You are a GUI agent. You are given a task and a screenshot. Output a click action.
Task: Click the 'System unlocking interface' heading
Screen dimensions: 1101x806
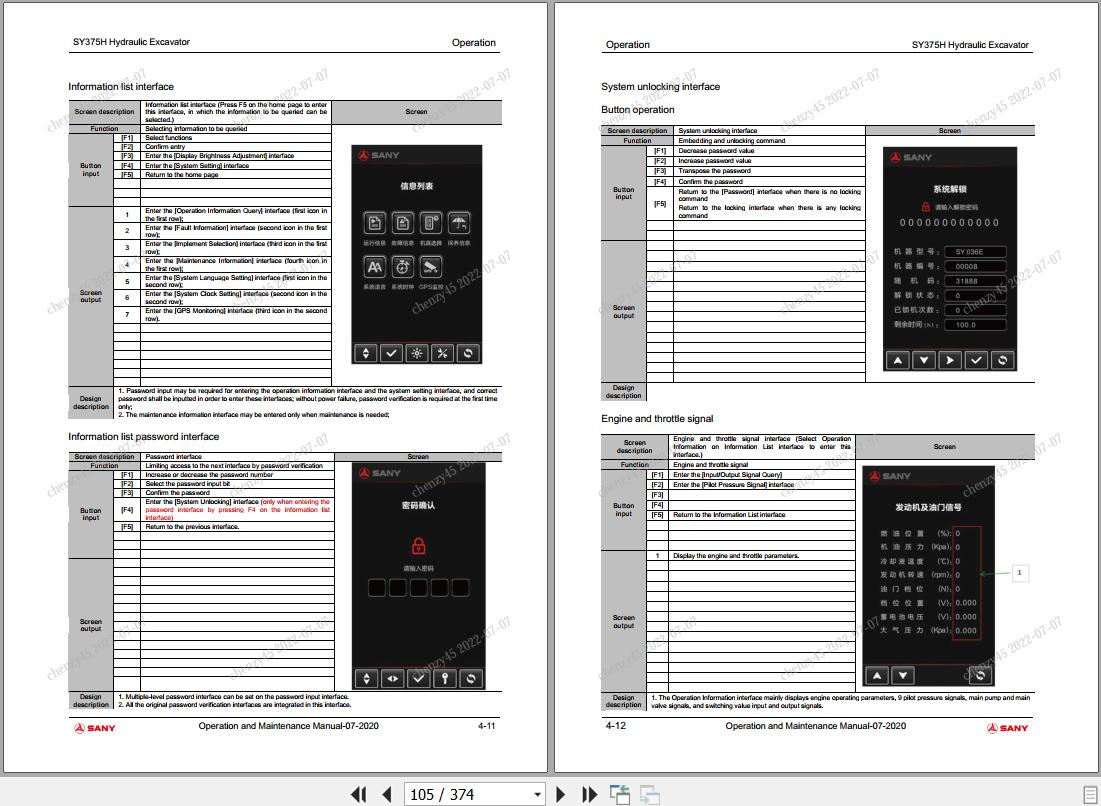coord(660,87)
